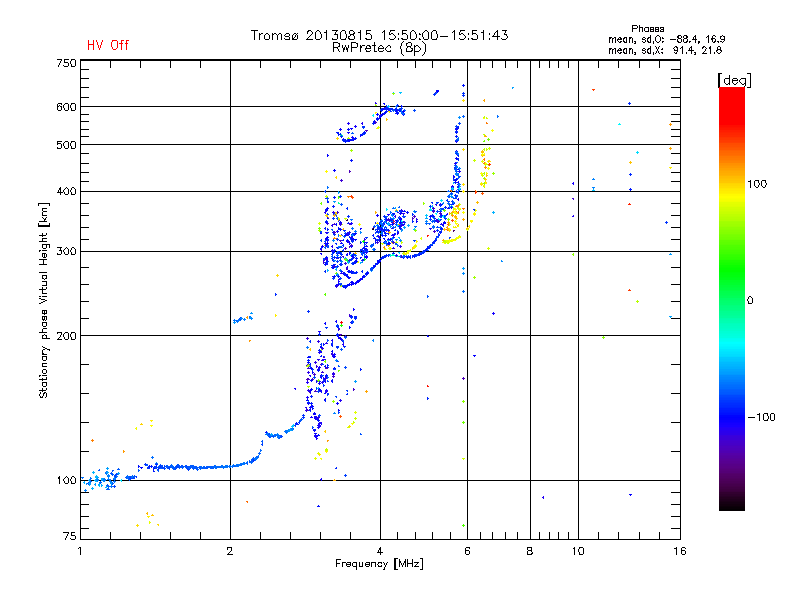The image size is (800, 600).
Task: Select the 'mean, sd,X: 91.4, 21.8' line
Action: point(665,50)
